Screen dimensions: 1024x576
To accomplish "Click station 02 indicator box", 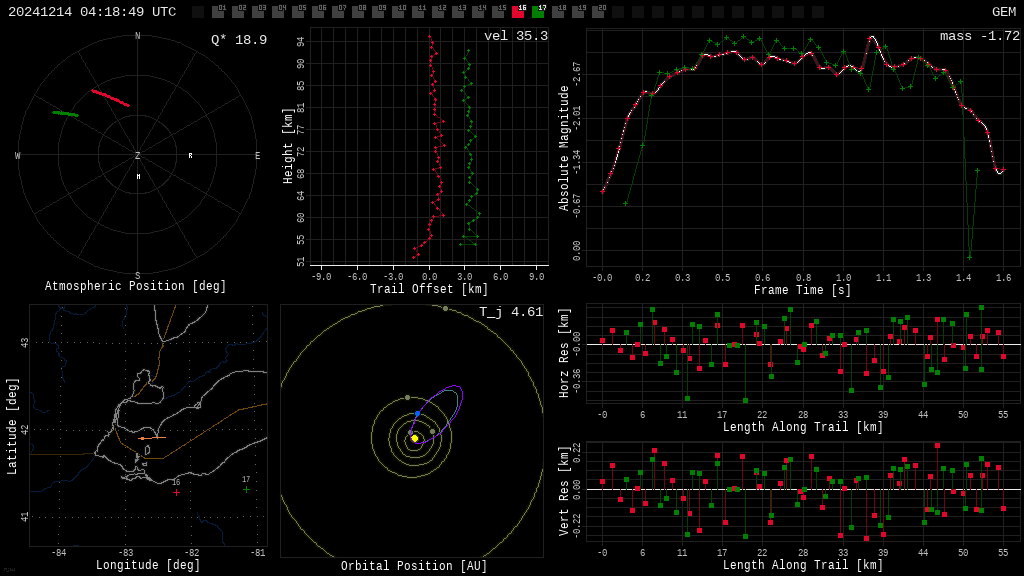I will (x=238, y=12).
